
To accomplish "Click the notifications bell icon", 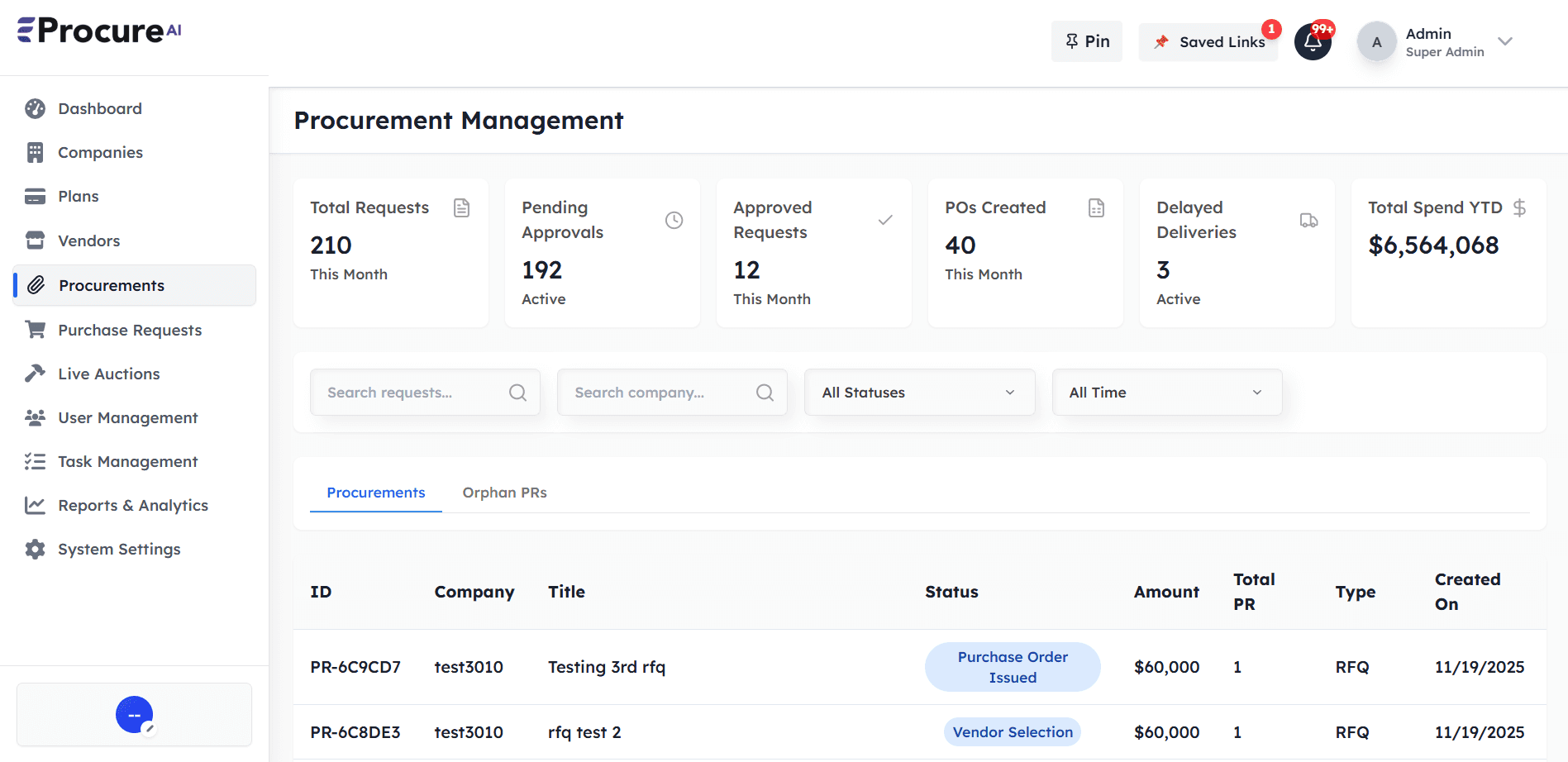I will point(1313,41).
